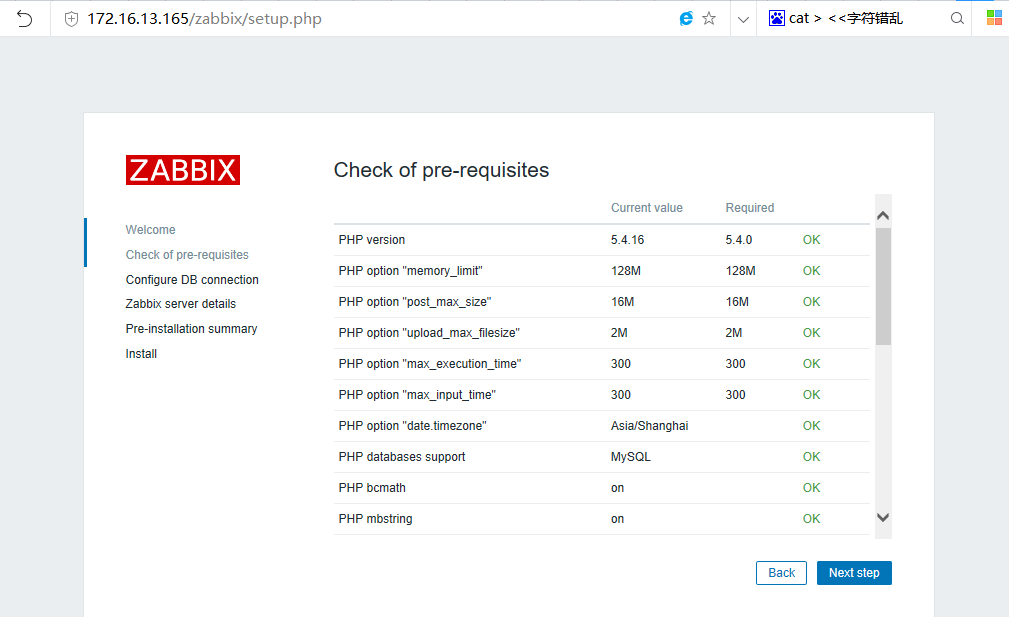Select the Welcome setup step
Screen dimensions: 1009x617
pyautogui.click(x=150, y=230)
